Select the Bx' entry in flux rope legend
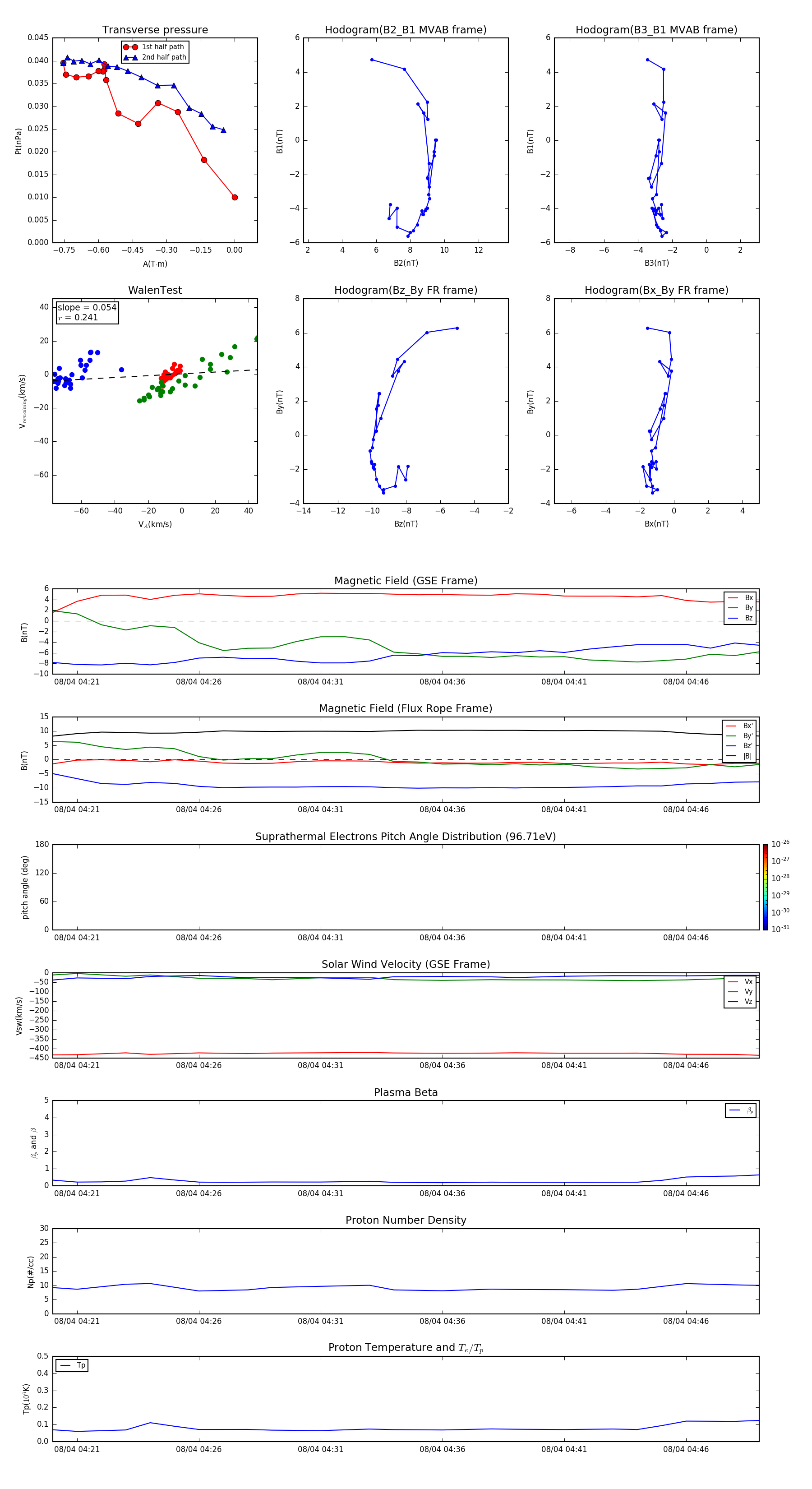 click(x=740, y=726)
